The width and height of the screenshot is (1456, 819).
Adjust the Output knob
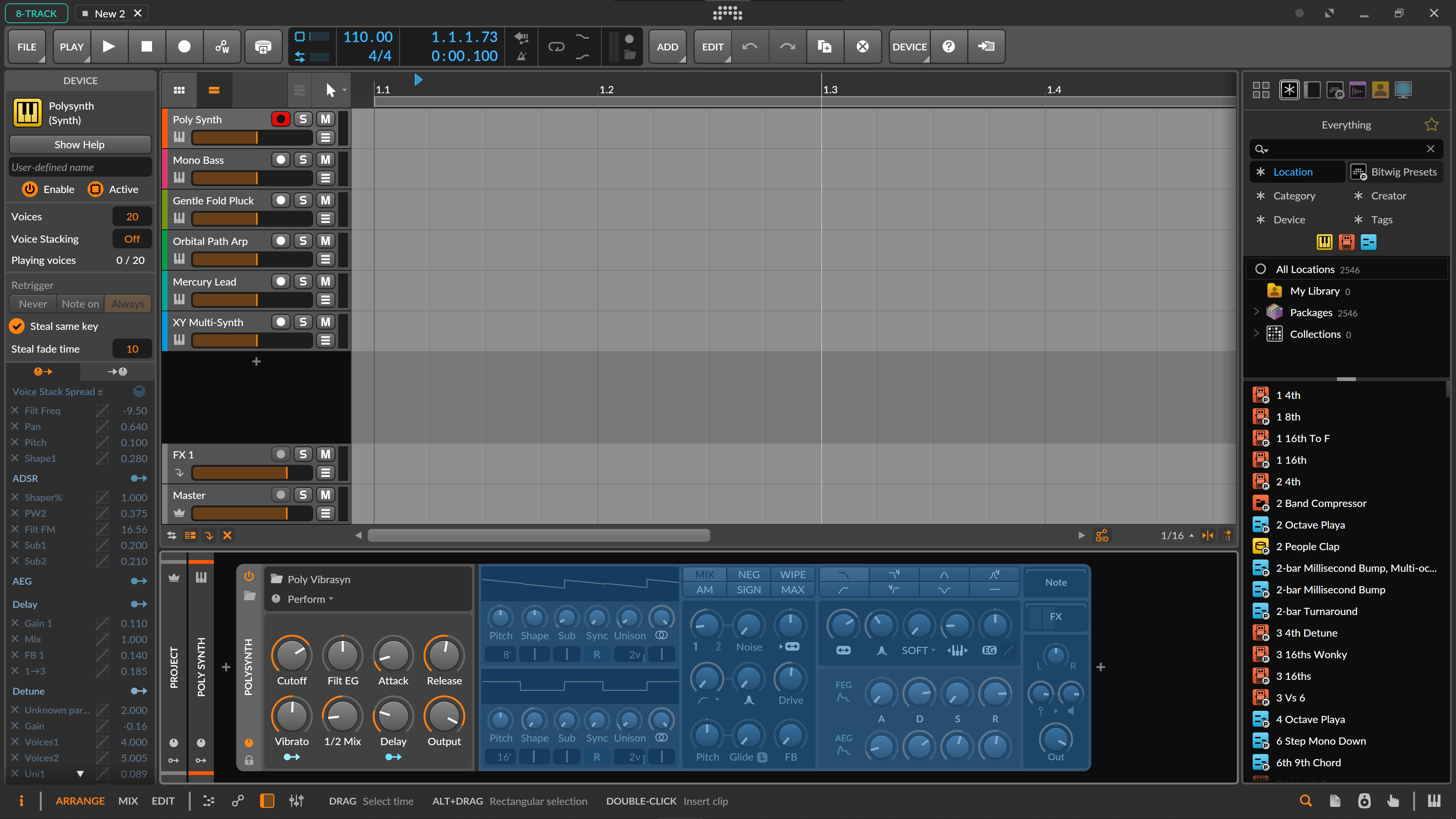444,715
